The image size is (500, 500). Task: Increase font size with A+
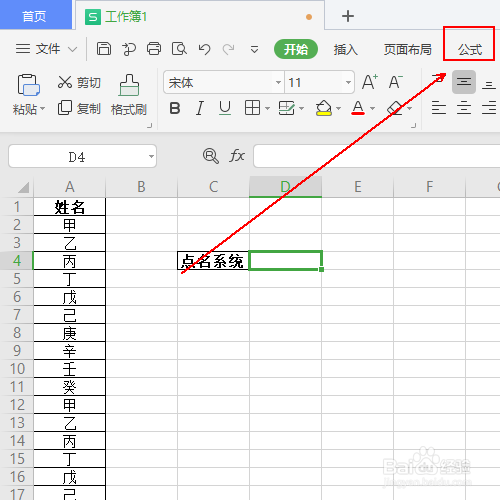click(x=370, y=82)
